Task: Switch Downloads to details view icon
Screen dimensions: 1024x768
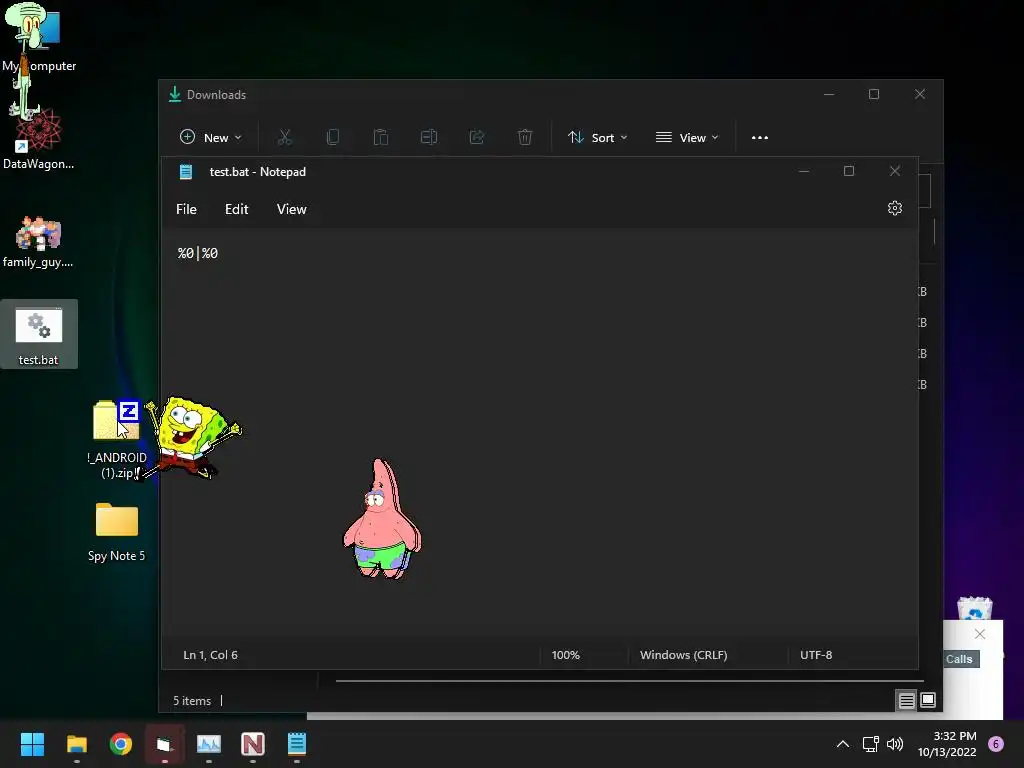Action: click(x=906, y=701)
